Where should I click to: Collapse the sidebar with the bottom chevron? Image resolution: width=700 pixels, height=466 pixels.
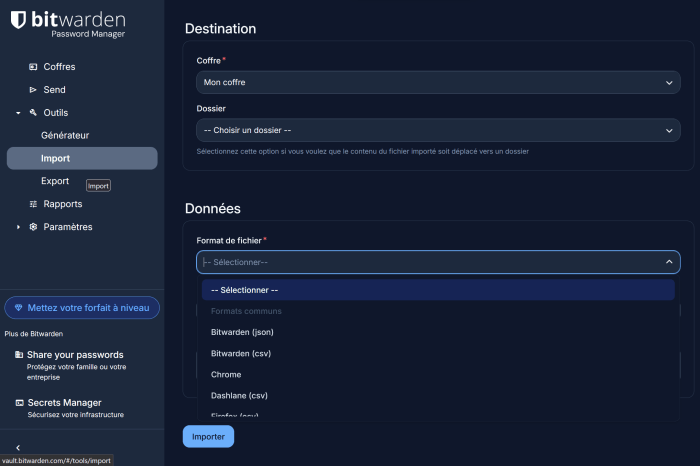pyautogui.click(x=18, y=447)
